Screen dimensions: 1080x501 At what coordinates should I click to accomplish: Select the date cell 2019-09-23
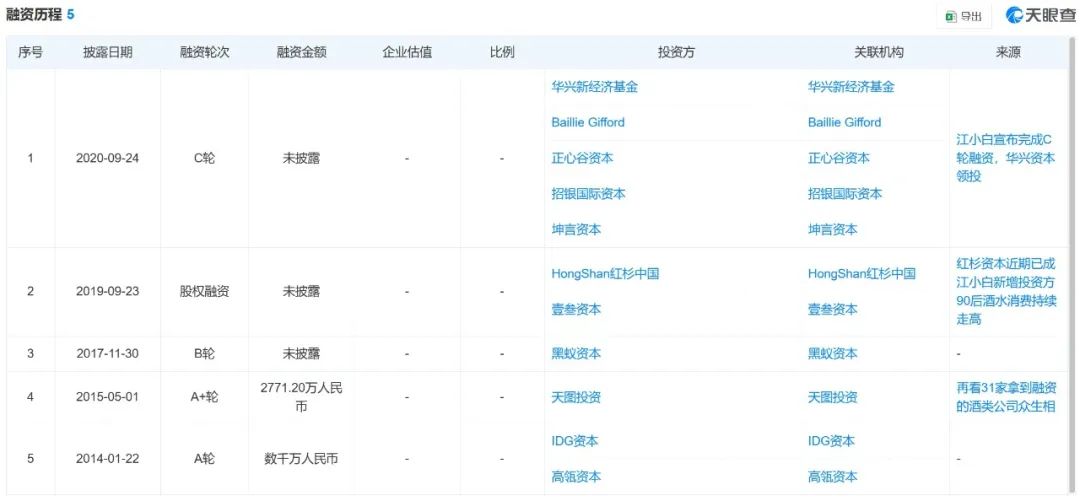pyautogui.click(x=107, y=292)
